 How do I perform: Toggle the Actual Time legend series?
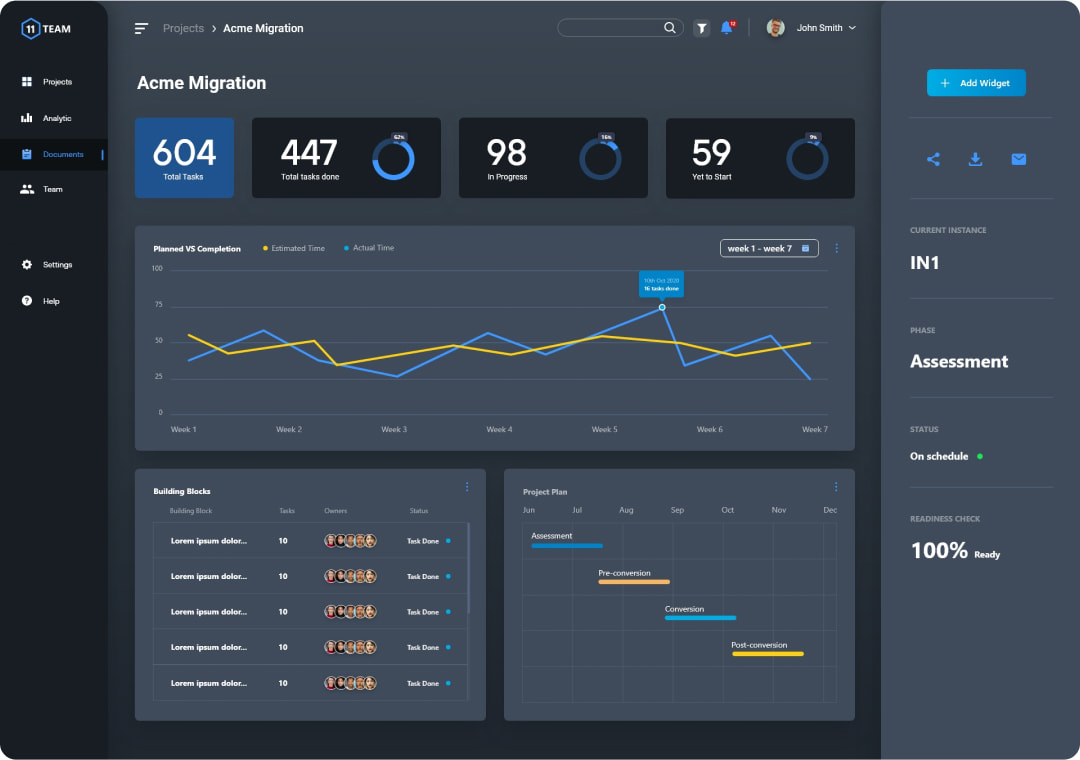click(x=372, y=248)
